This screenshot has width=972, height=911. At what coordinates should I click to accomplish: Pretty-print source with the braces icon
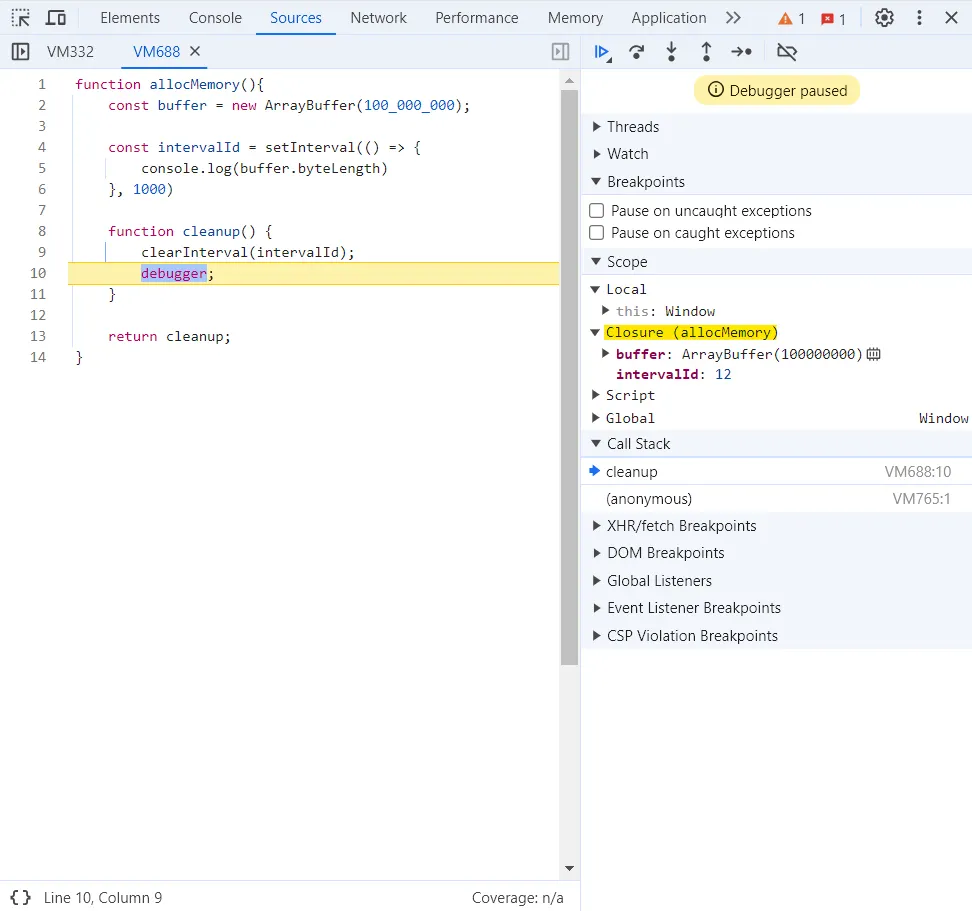pos(20,897)
